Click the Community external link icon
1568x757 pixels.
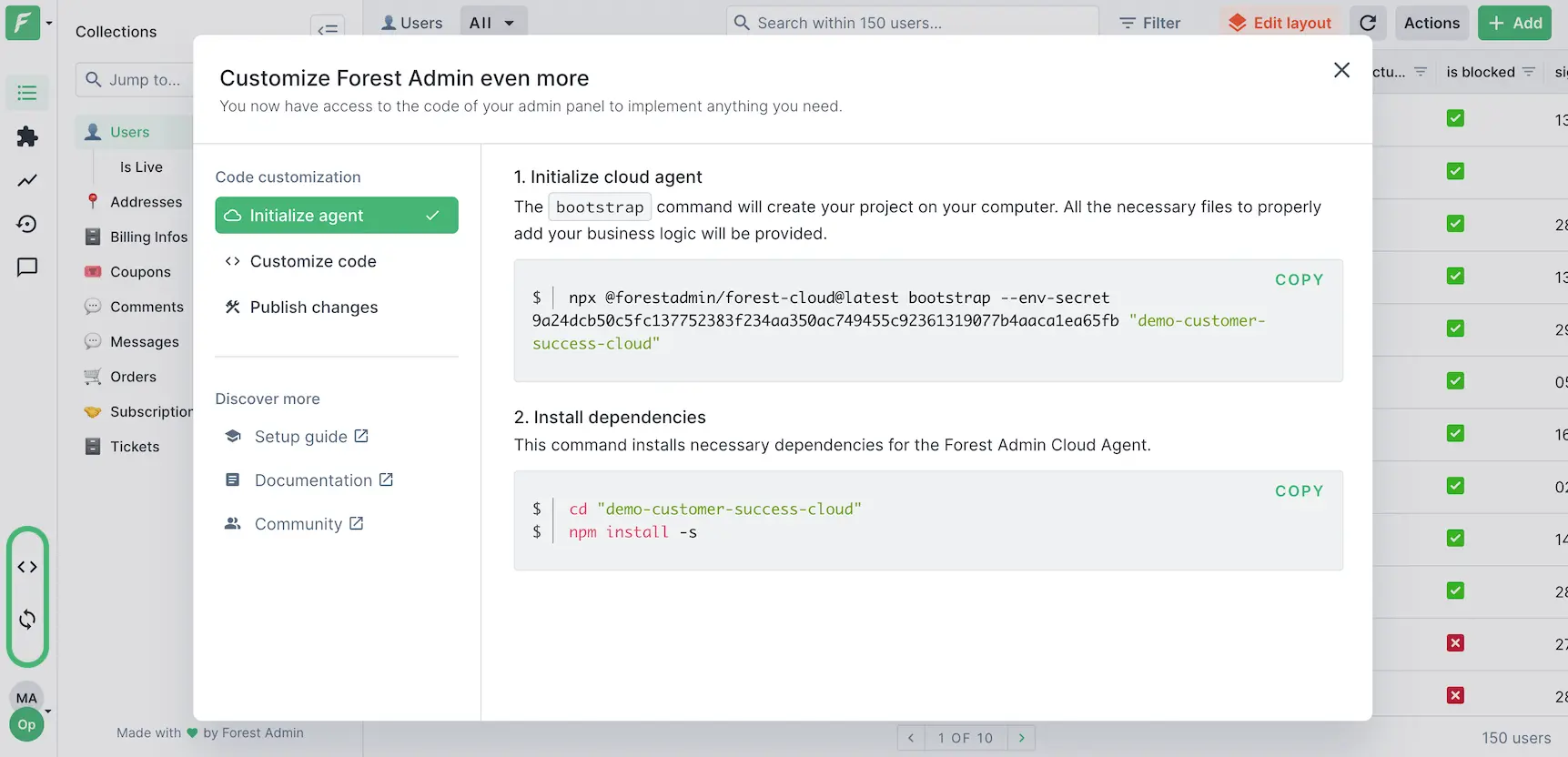[356, 523]
